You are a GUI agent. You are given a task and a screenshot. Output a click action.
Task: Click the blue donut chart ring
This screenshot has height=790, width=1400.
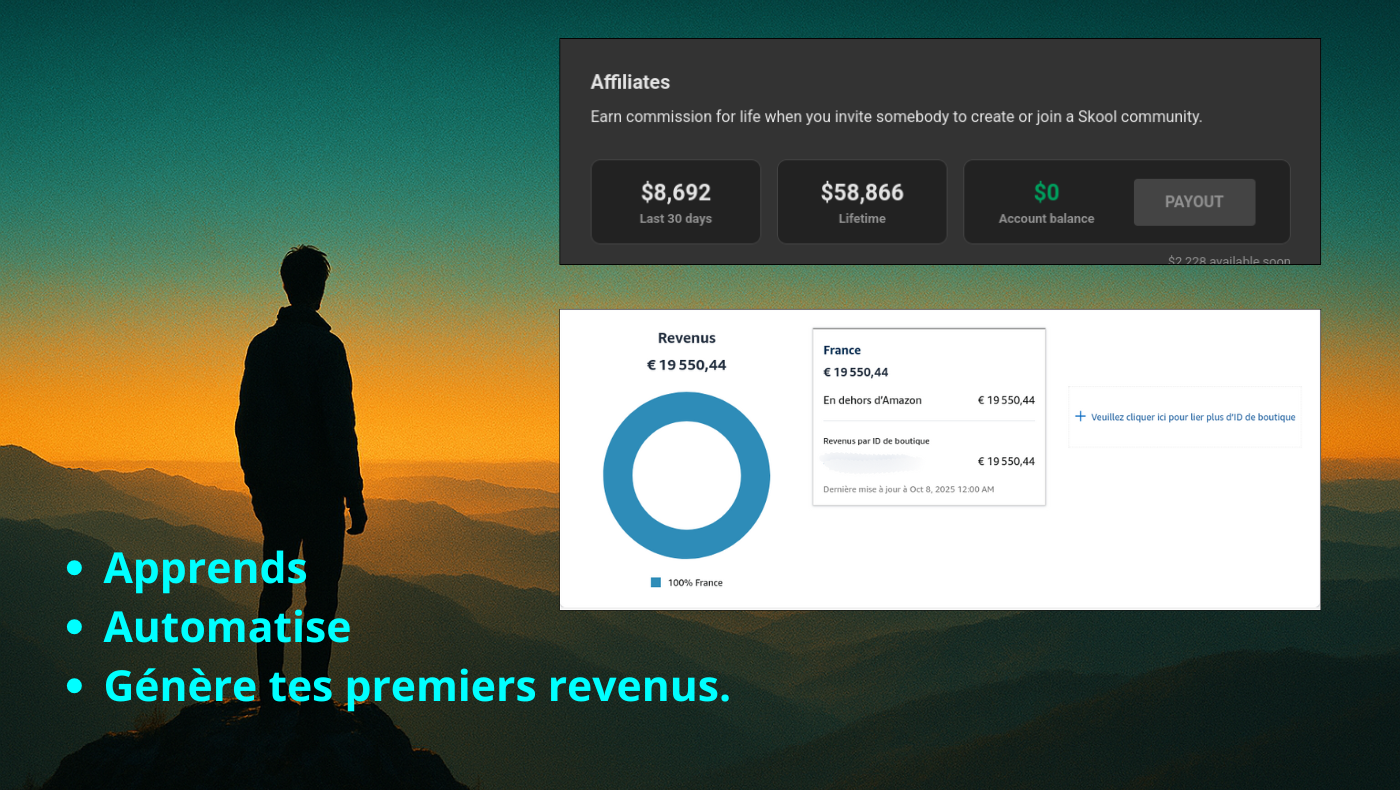(686, 475)
